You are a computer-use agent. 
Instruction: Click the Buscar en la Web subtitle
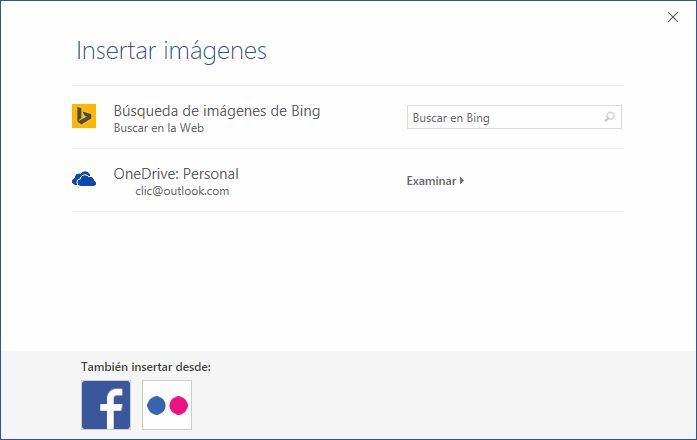point(159,128)
